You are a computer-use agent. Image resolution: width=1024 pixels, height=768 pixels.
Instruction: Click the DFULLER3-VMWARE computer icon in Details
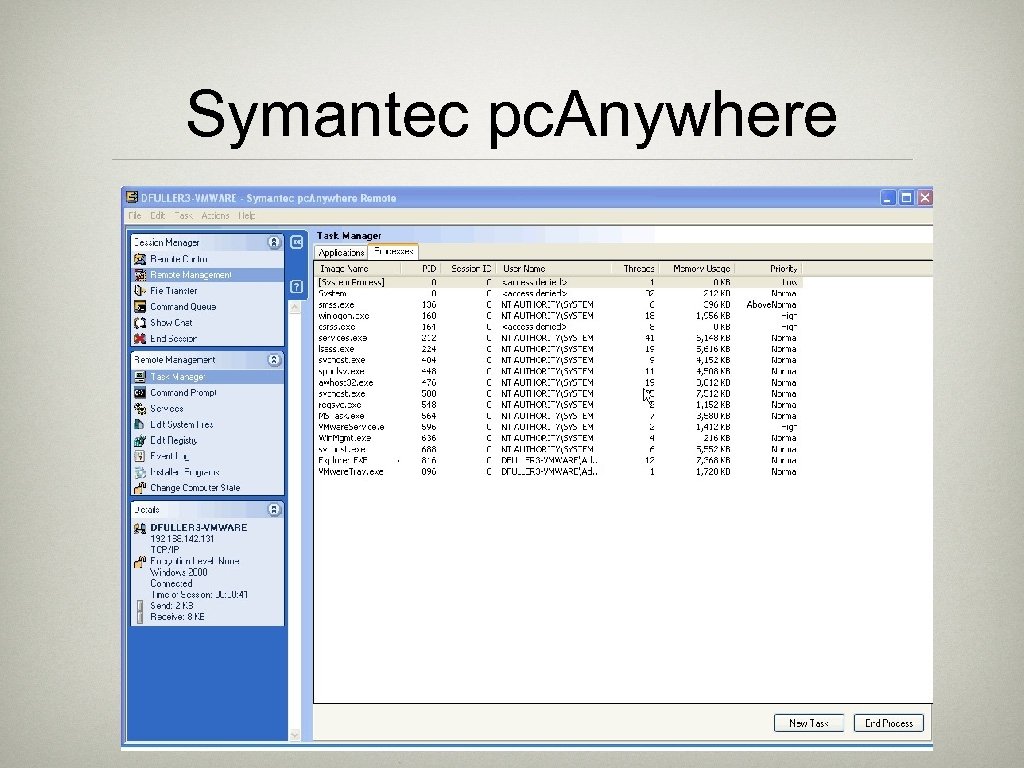click(140, 528)
